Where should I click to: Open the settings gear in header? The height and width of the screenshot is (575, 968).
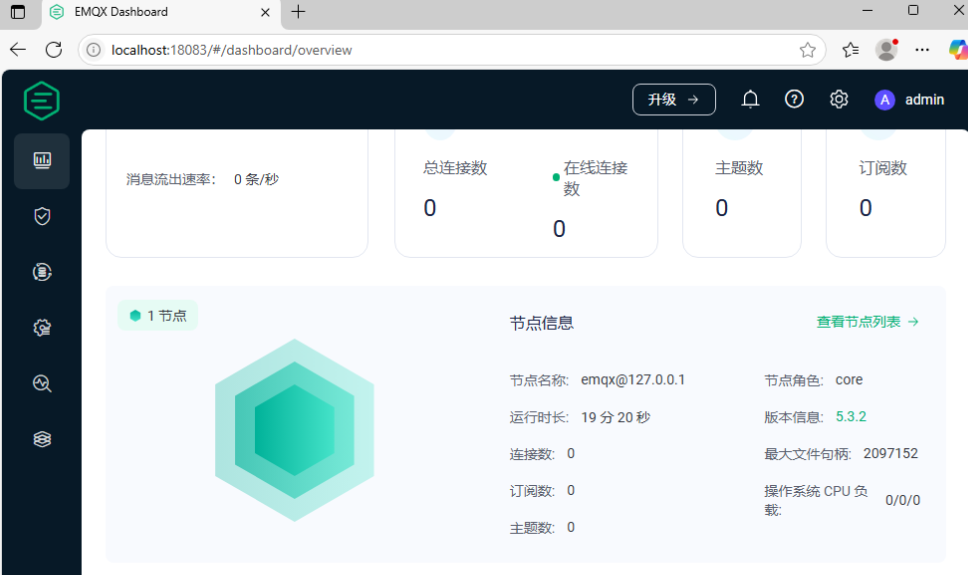838,99
